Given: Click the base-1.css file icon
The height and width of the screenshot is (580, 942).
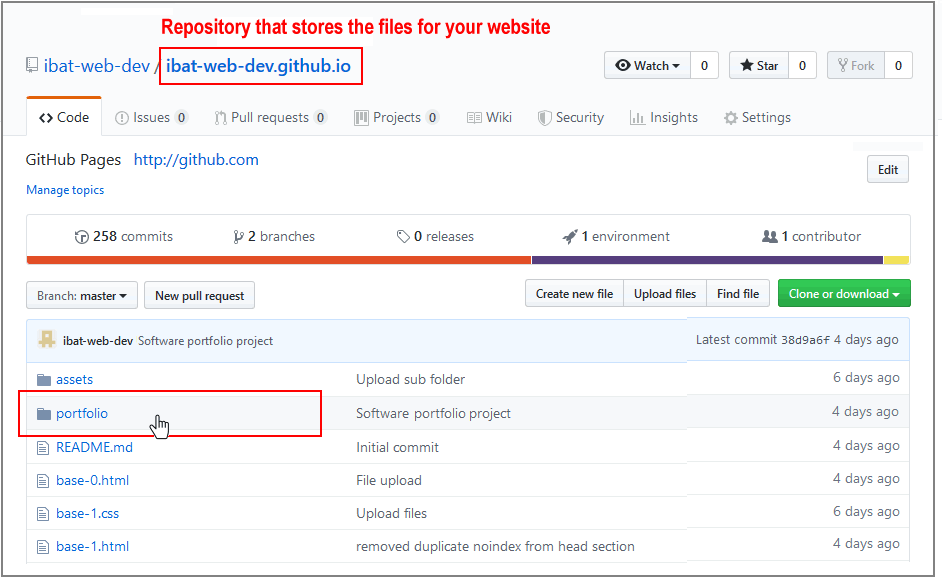Looking at the screenshot, I should (43, 514).
